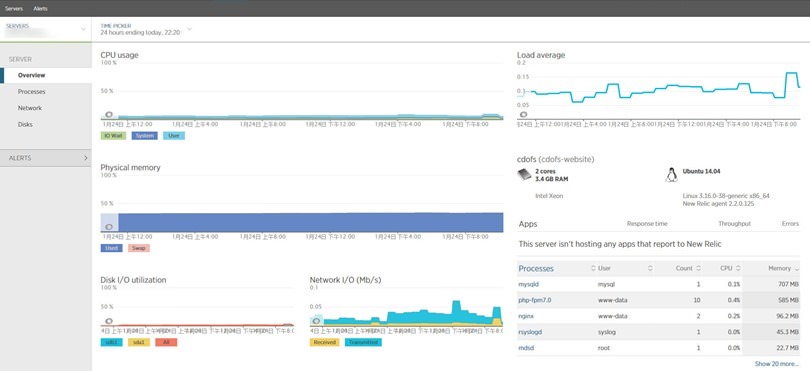Screen dimensions: 810x371
Task: Sort the process table by Count
Action: [x=688, y=269]
